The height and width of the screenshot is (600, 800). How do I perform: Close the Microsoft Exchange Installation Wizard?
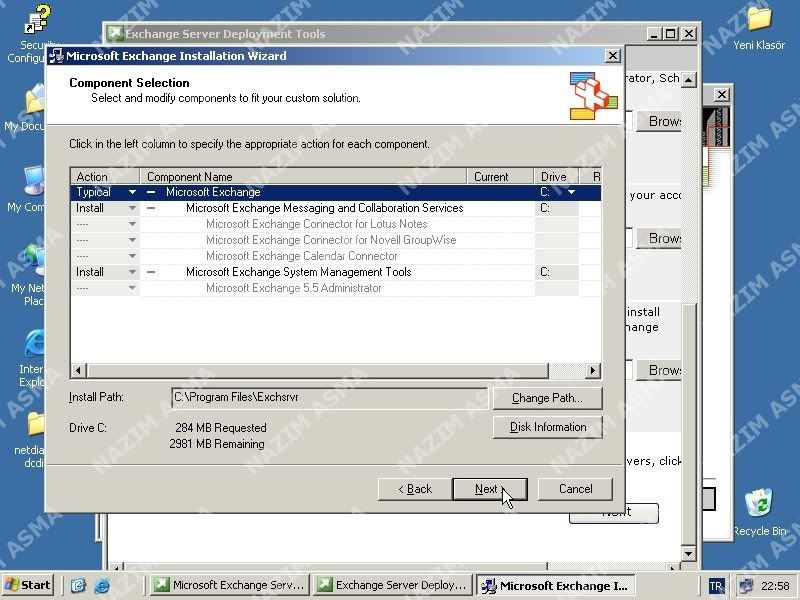point(612,56)
